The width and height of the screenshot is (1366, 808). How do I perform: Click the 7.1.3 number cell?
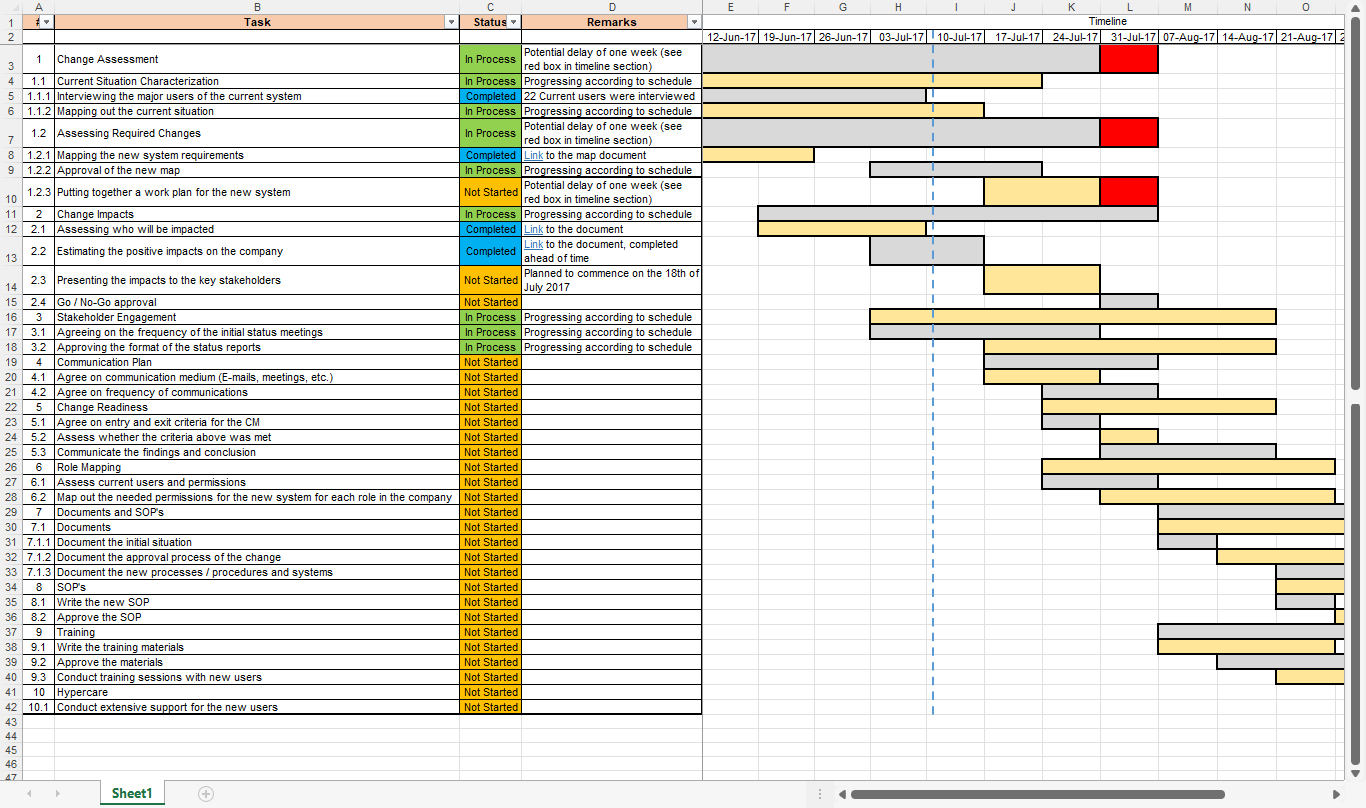coord(38,572)
